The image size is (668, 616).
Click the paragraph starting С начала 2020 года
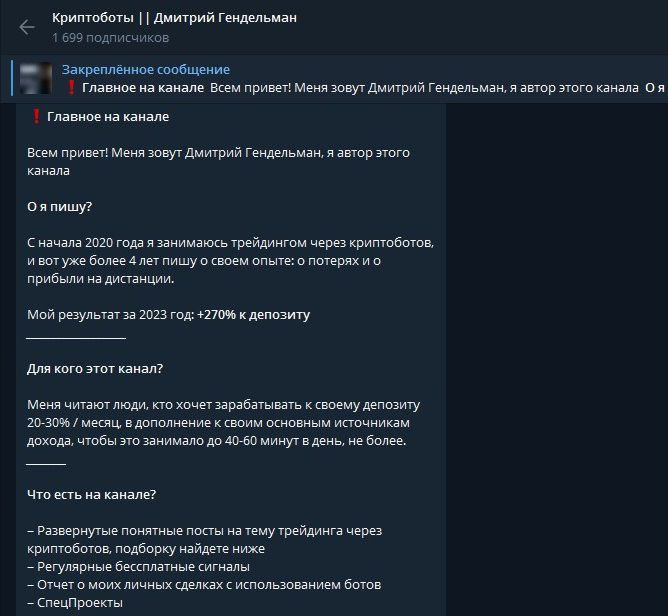click(x=230, y=261)
